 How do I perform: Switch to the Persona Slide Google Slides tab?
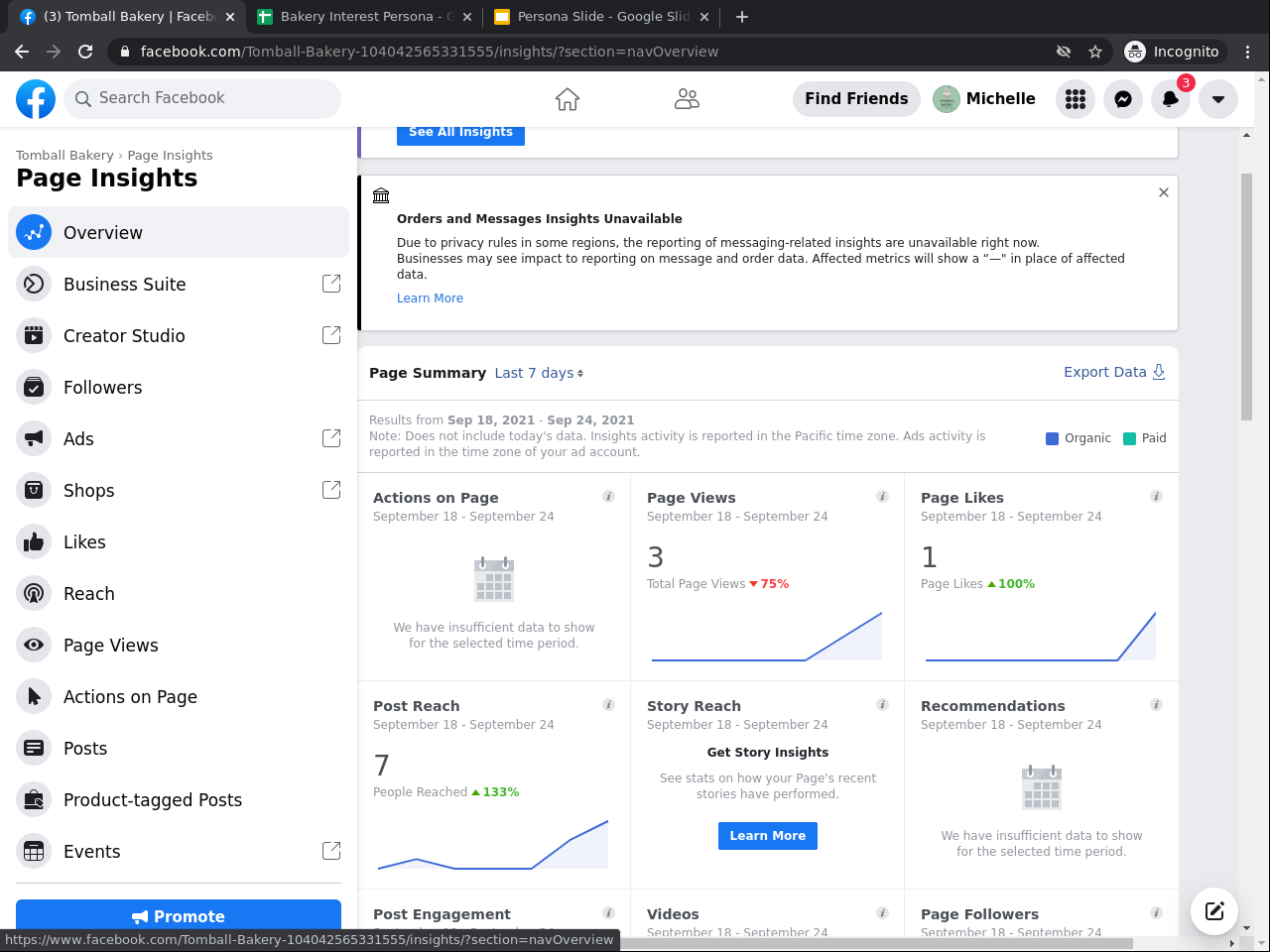(x=602, y=17)
